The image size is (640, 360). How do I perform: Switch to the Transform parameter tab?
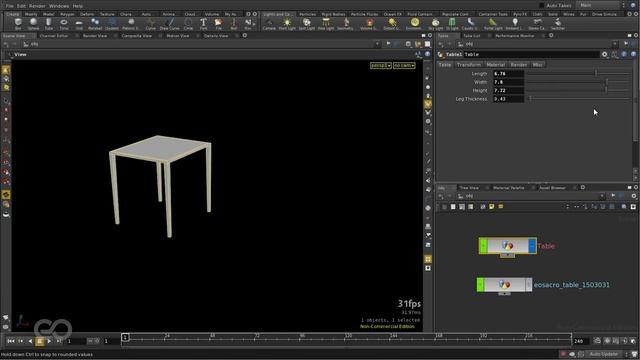coord(469,64)
